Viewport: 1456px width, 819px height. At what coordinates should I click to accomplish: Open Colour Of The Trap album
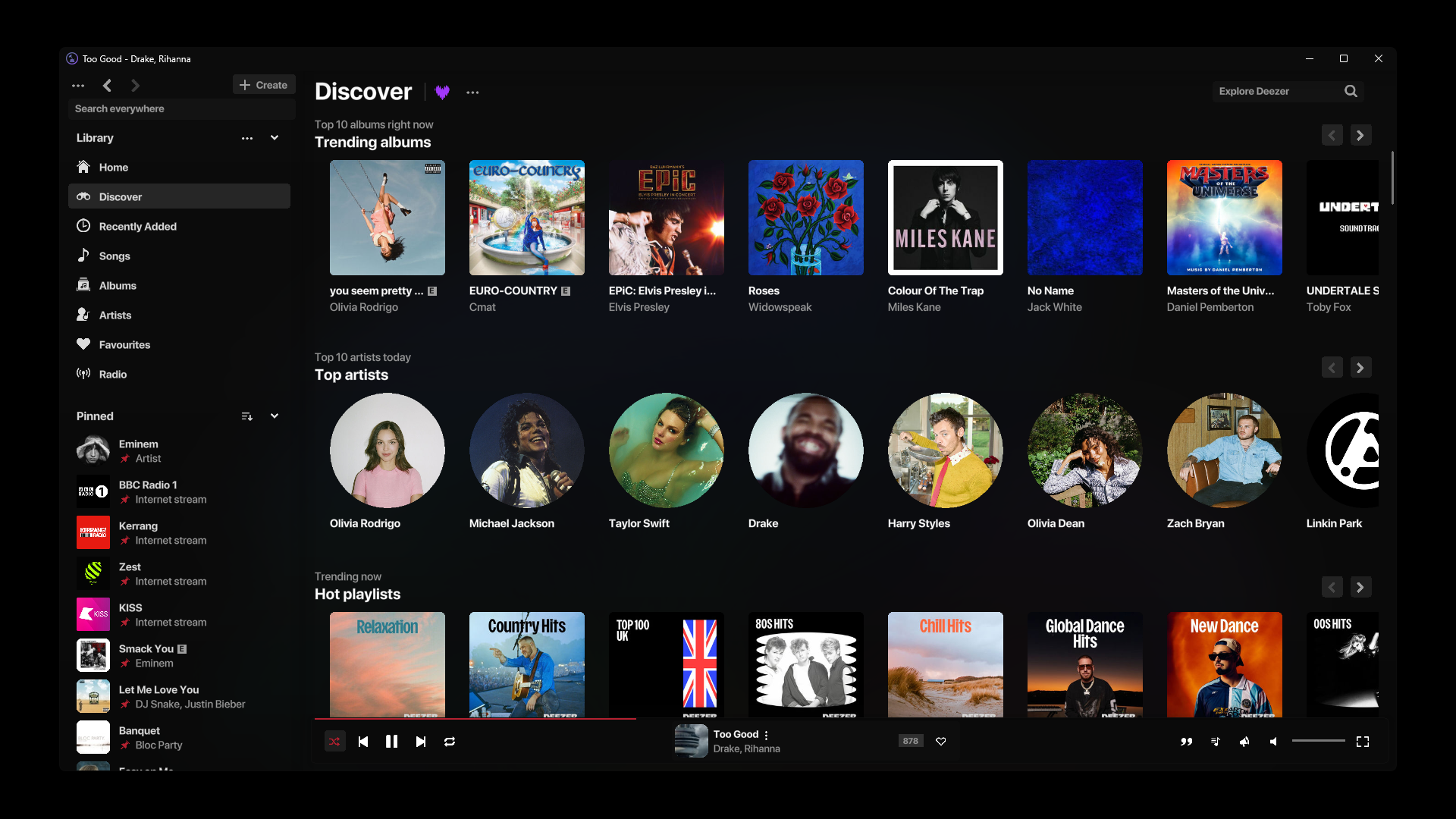946,218
